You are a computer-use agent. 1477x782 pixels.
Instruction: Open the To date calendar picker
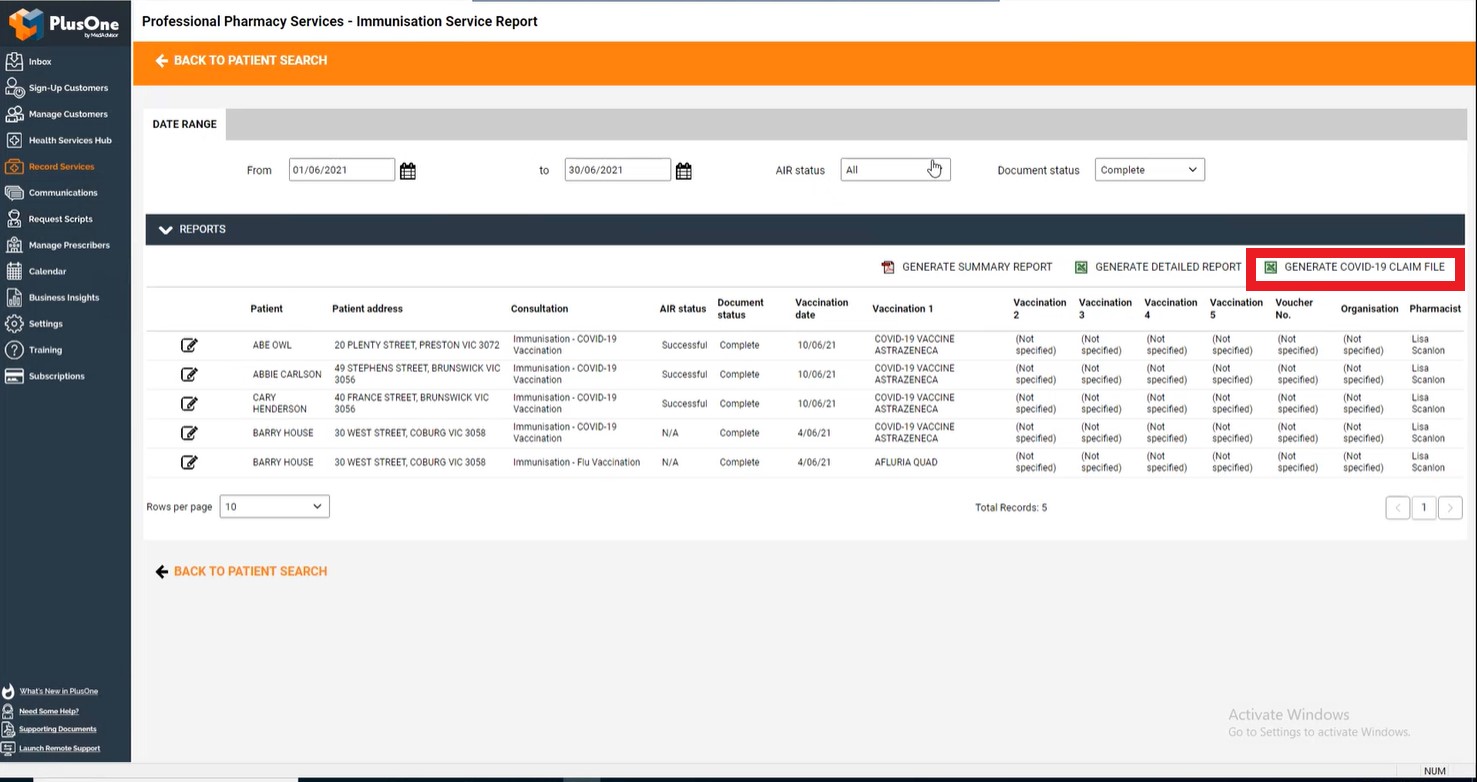click(684, 171)
